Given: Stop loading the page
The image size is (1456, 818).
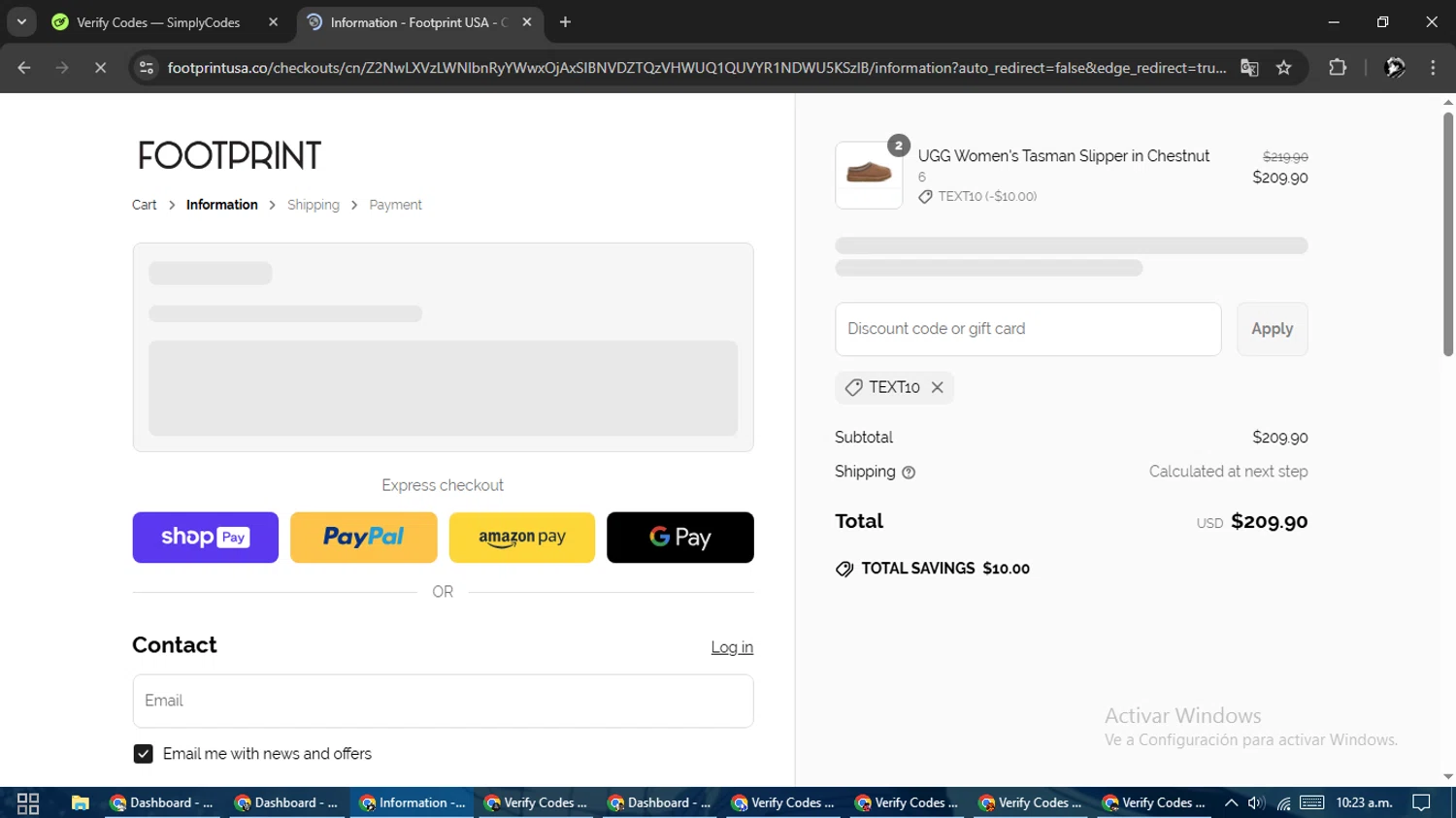Looking at the screenshot, I should [100, 68].
